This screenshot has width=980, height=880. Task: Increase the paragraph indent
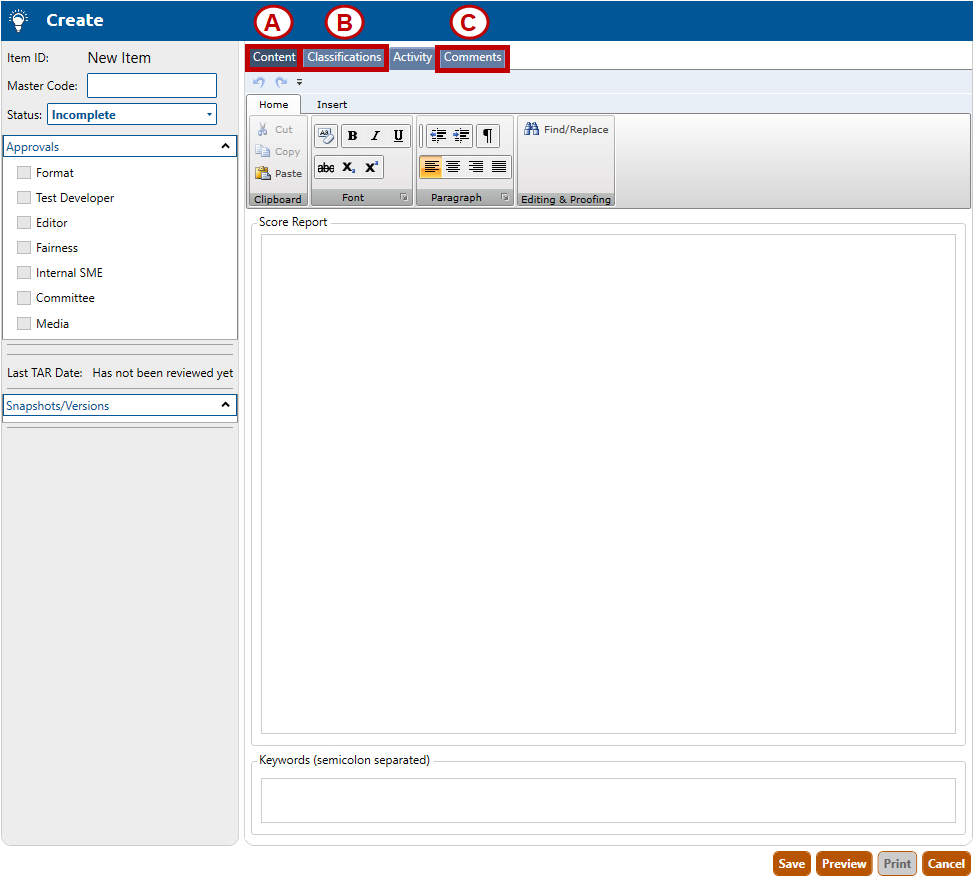point(461,136)
